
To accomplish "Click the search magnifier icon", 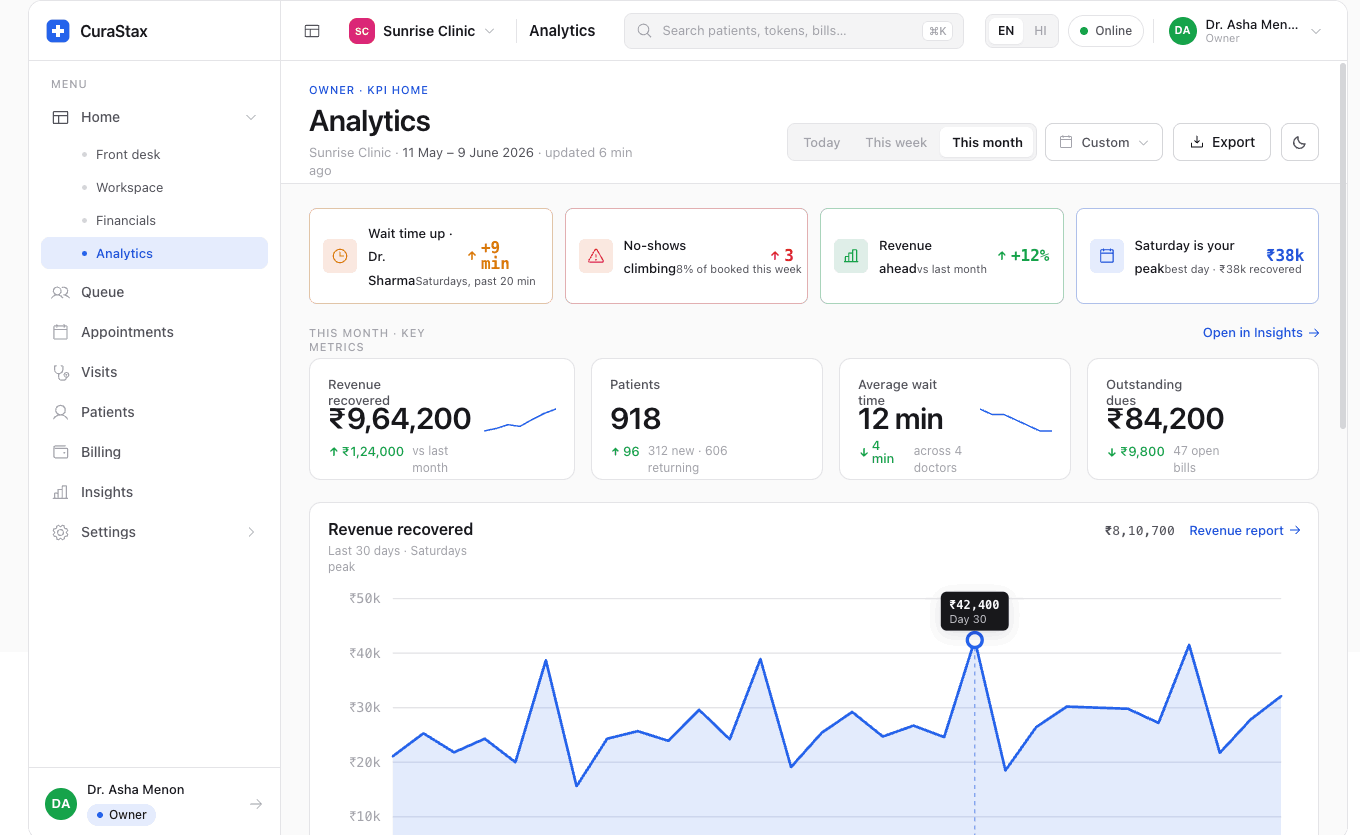I will (645, 31).
